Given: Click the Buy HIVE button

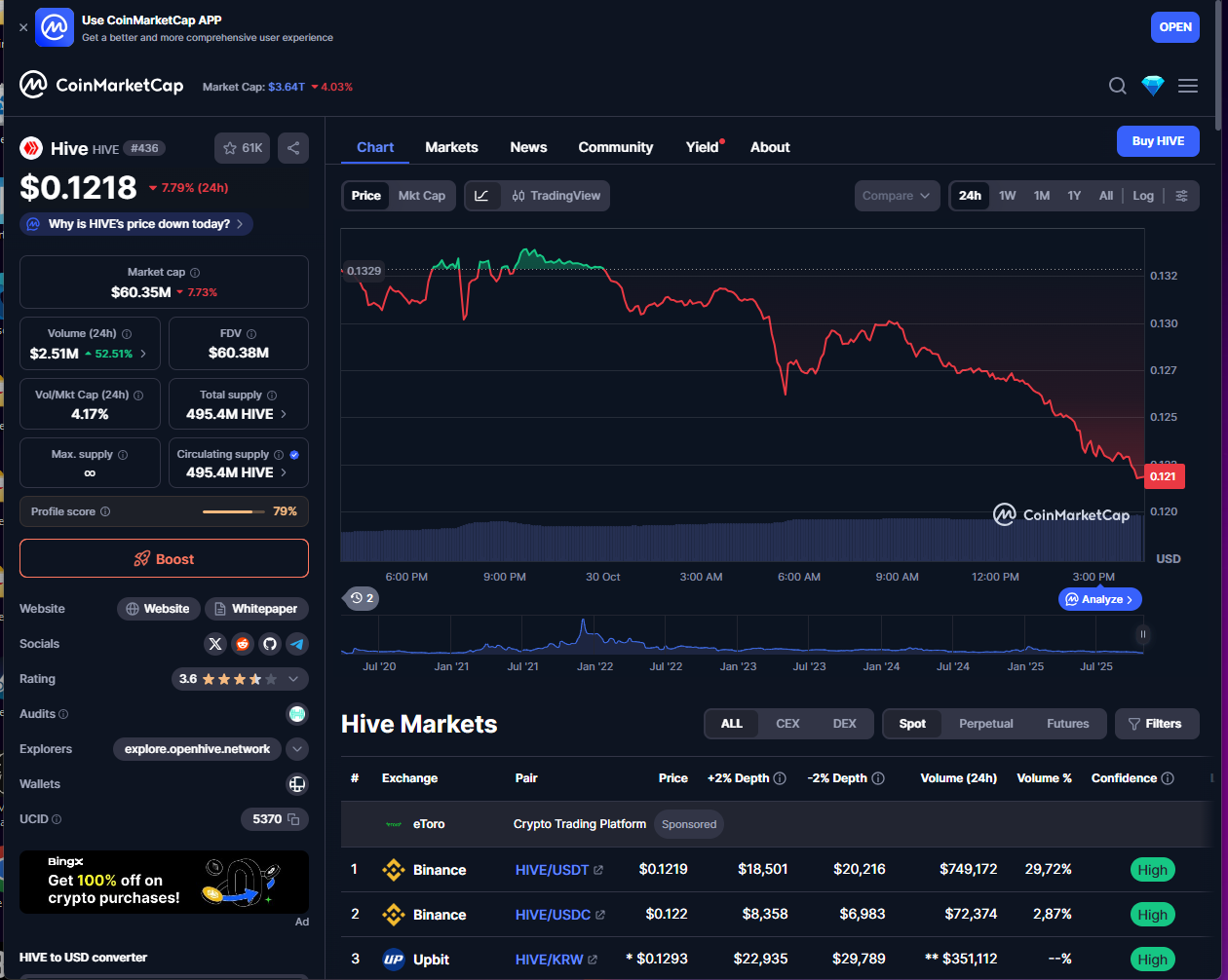Looking at the screenshot, I should pyautogui.click(x=1158, y=141).
